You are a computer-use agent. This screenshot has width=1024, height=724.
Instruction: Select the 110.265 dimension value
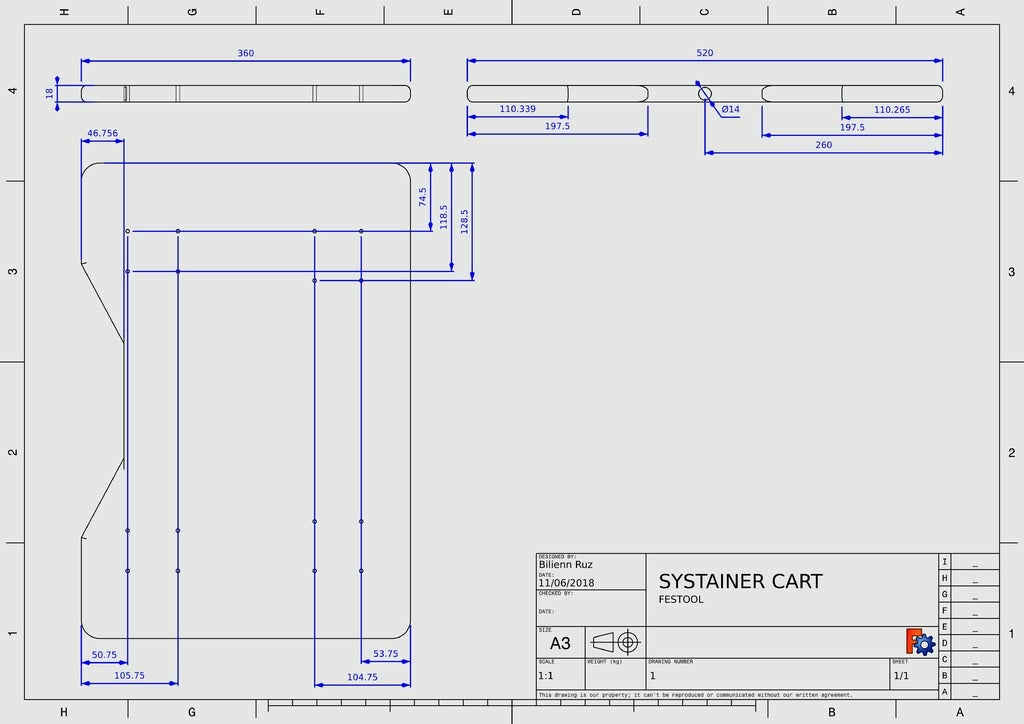pos(891,110)
